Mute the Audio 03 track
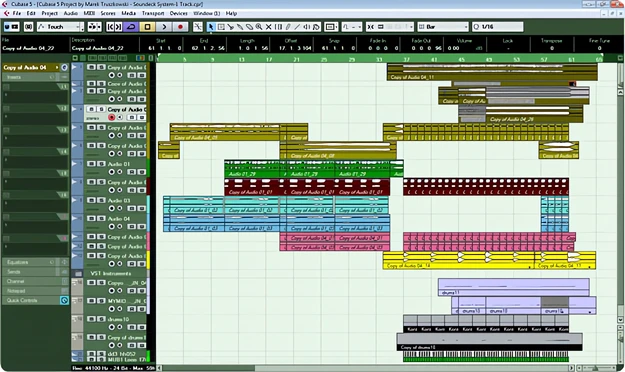Viewport: 625px width, 372px height. point(91,200)
